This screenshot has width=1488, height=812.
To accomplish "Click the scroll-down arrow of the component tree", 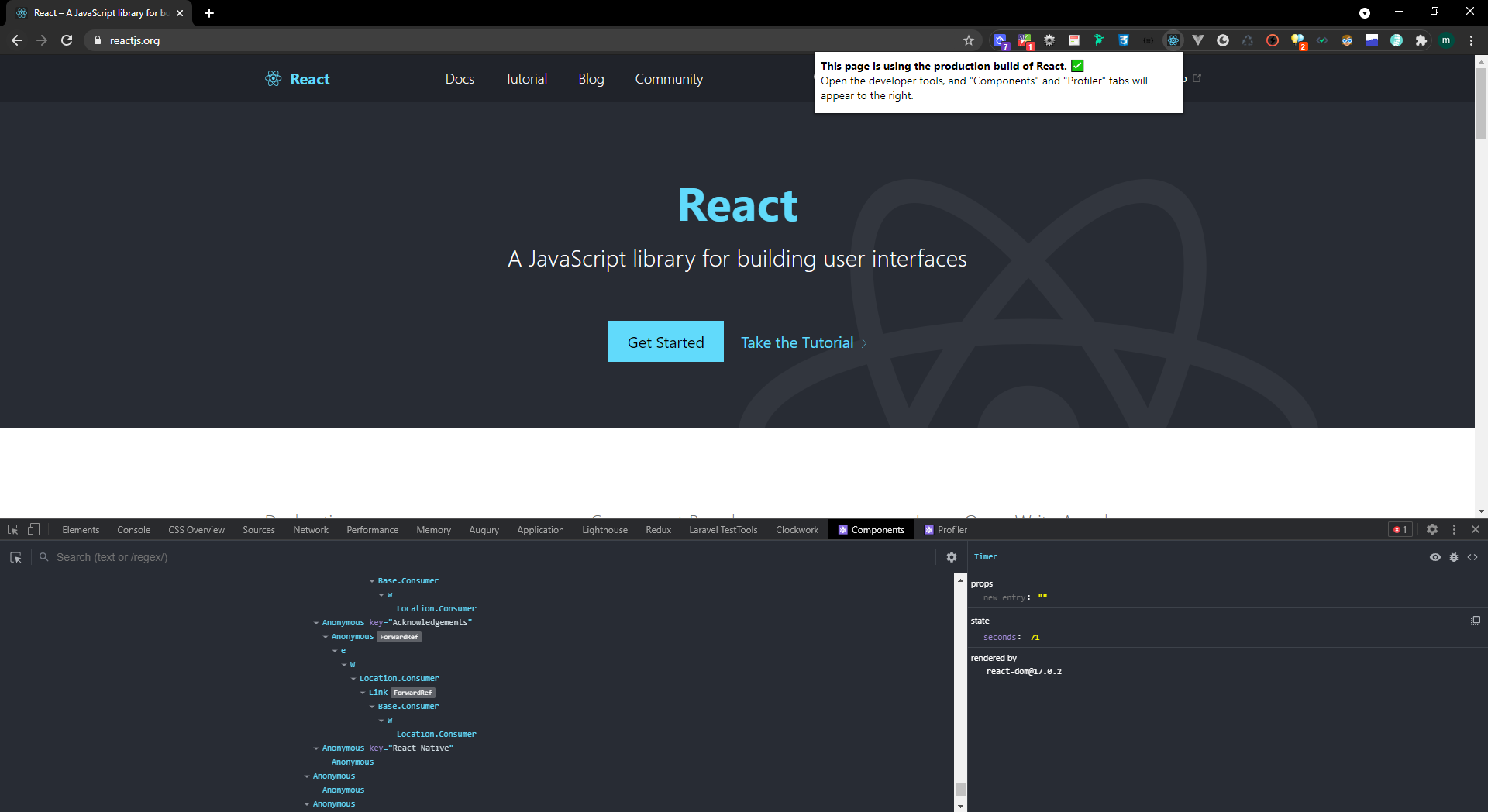I will 960,807.
